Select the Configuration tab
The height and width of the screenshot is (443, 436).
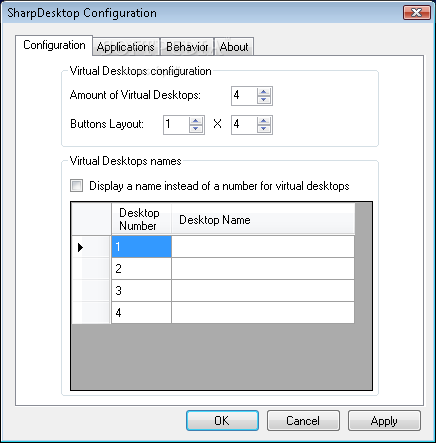pos(54,45)
